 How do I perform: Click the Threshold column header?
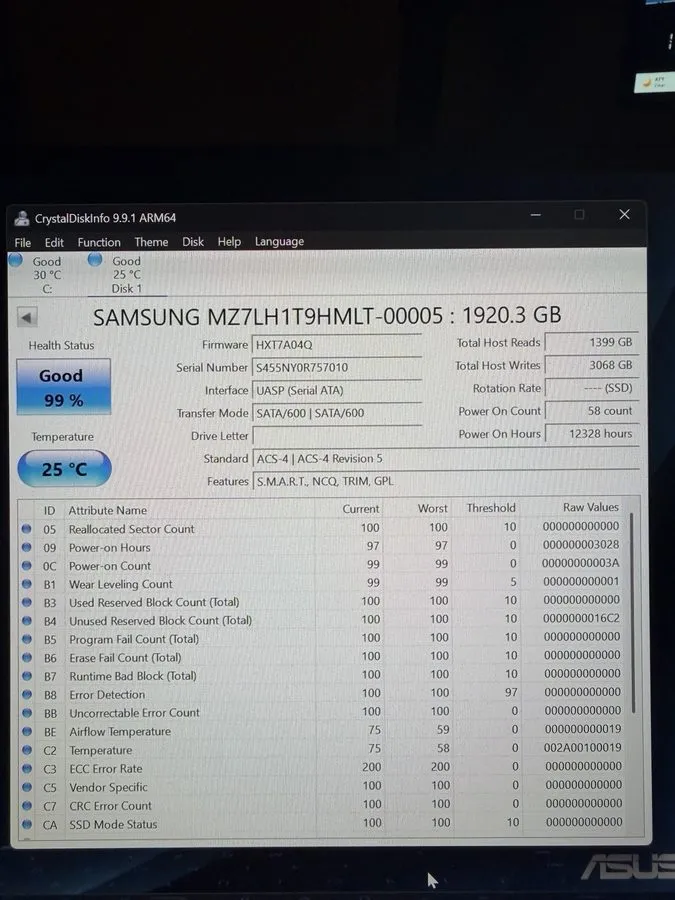[491, 507]
